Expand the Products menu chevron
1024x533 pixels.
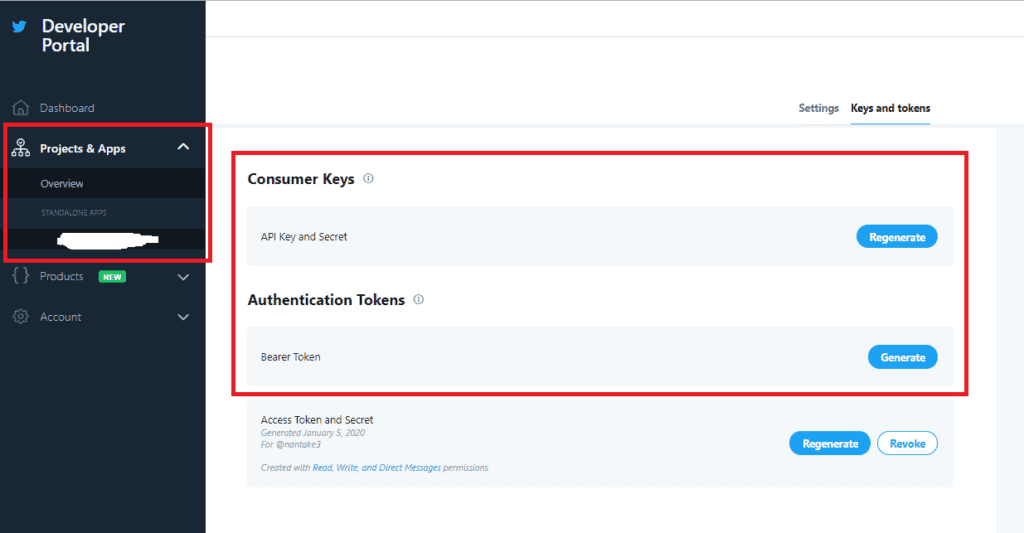point(183,277)
